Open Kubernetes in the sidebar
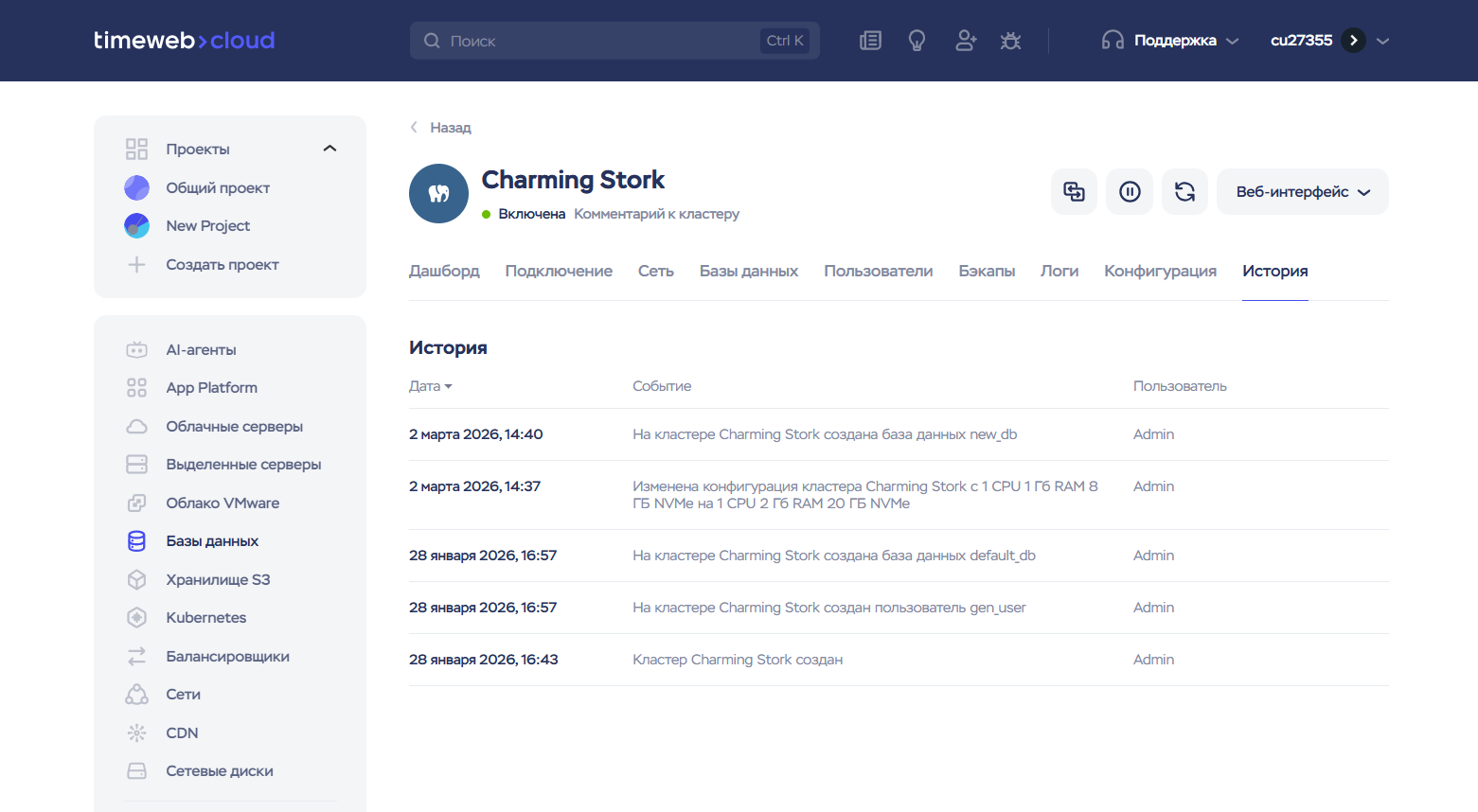This screenshot has height=812, width=1478. click(x=205, y=618)
